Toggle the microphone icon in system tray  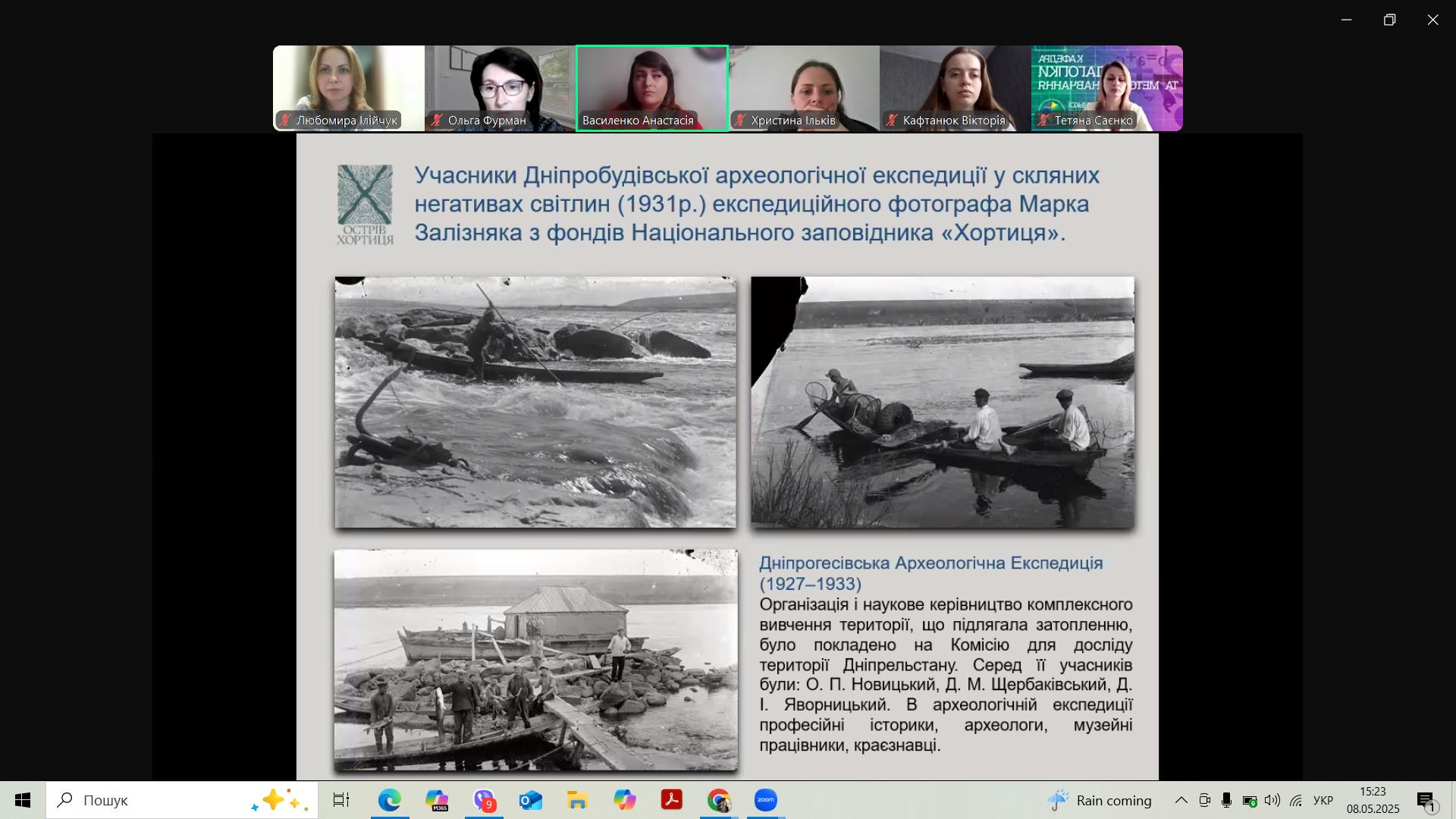[x=1226, y=800]
